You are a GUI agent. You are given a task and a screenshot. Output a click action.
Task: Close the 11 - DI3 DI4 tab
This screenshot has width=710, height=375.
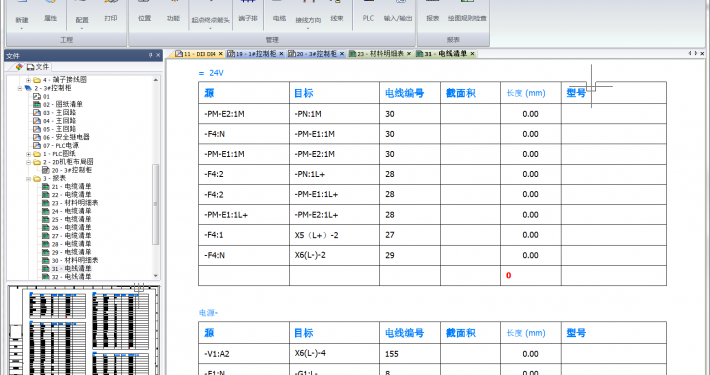(x=221, y=54)
